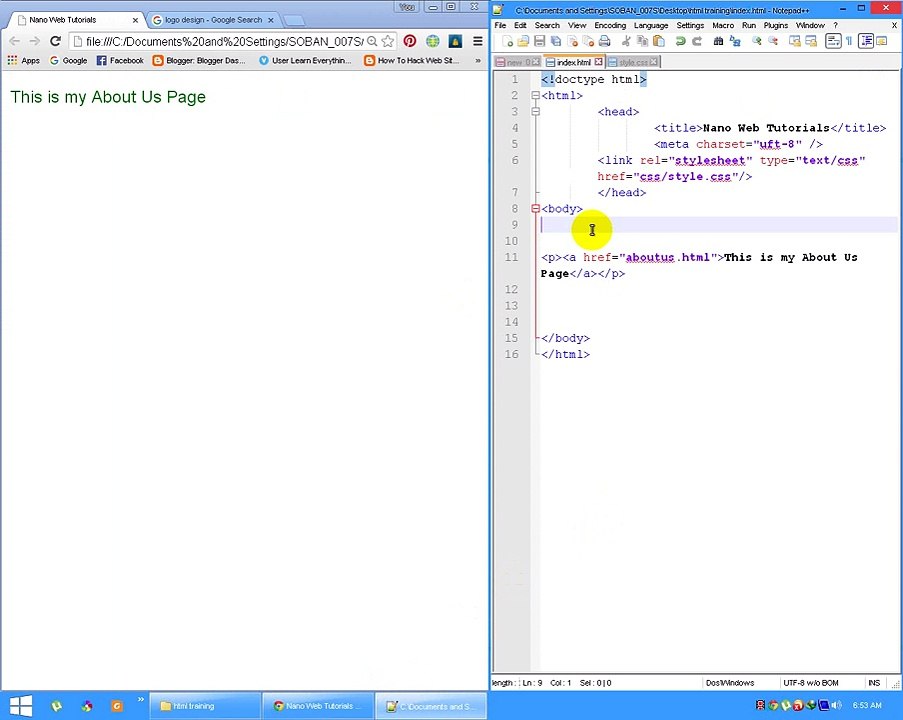903x720 pixels.
Task: Open the Google bookmark
Action: 68,60
